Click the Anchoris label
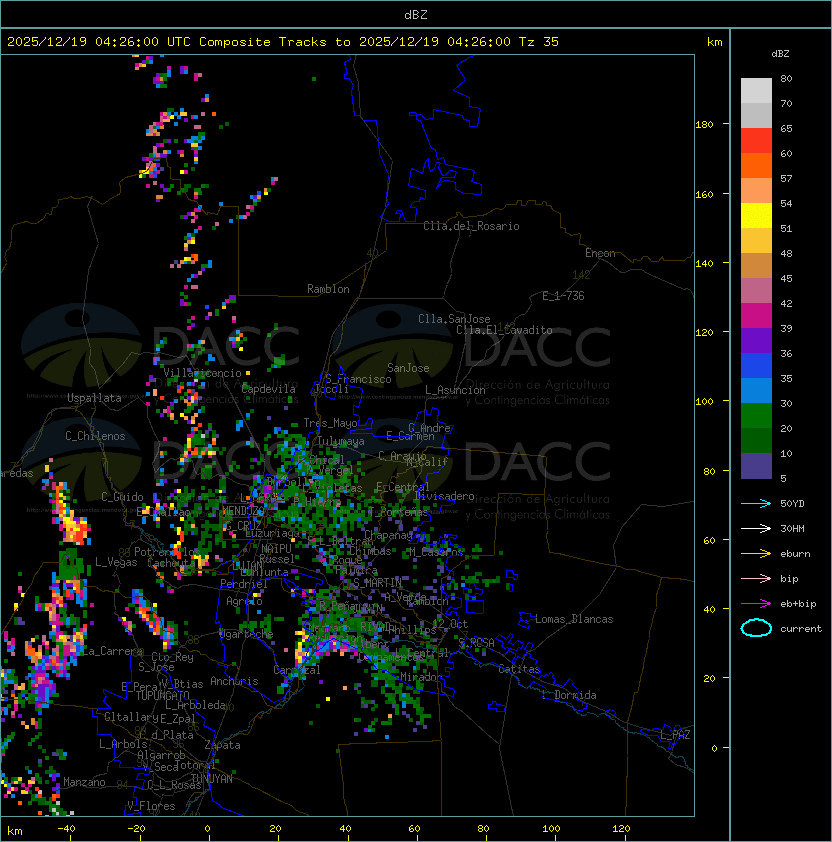Viewport: 832px width, 842px height. tap(234, 681)
